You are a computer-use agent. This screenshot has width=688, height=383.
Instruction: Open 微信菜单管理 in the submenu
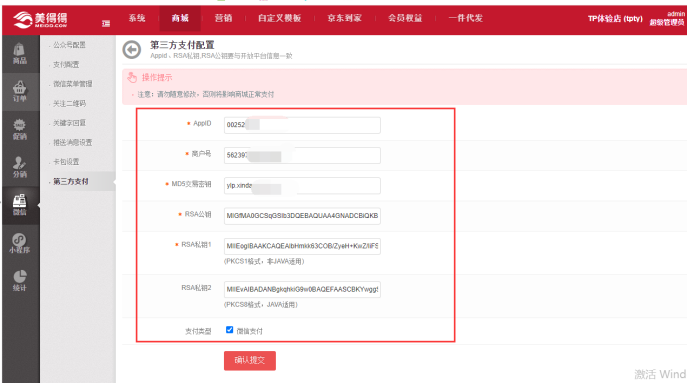click(73, 84)
